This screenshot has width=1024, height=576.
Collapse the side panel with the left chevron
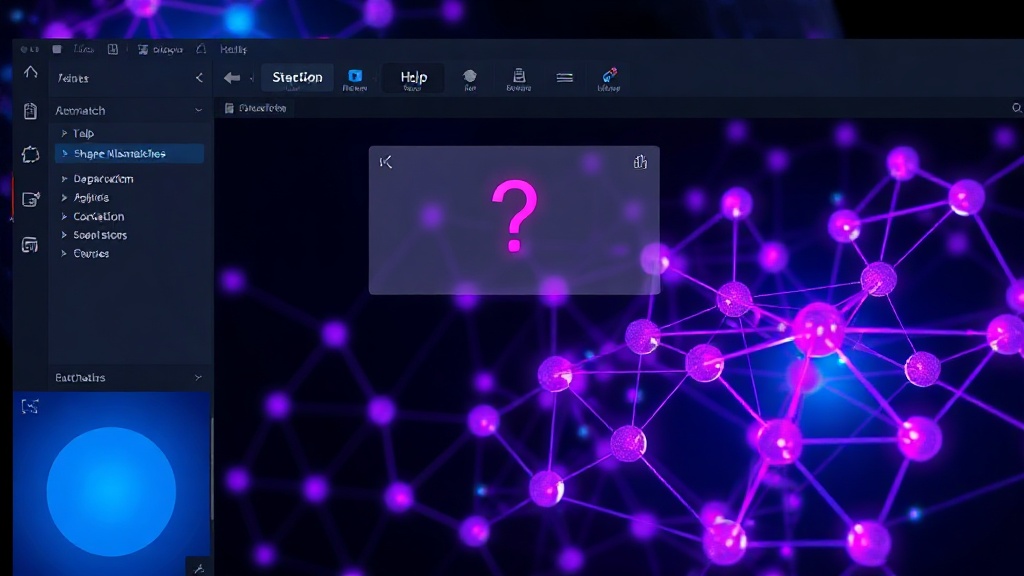(x=199, y=78)
